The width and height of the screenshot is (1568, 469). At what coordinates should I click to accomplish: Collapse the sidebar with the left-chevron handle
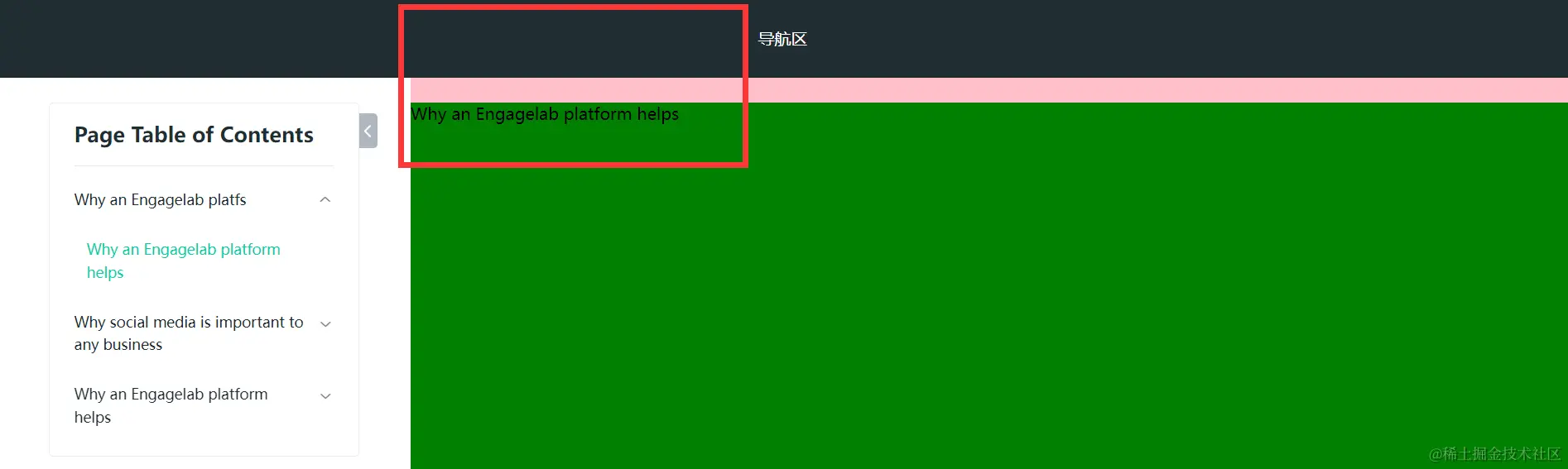click(368, 131)
